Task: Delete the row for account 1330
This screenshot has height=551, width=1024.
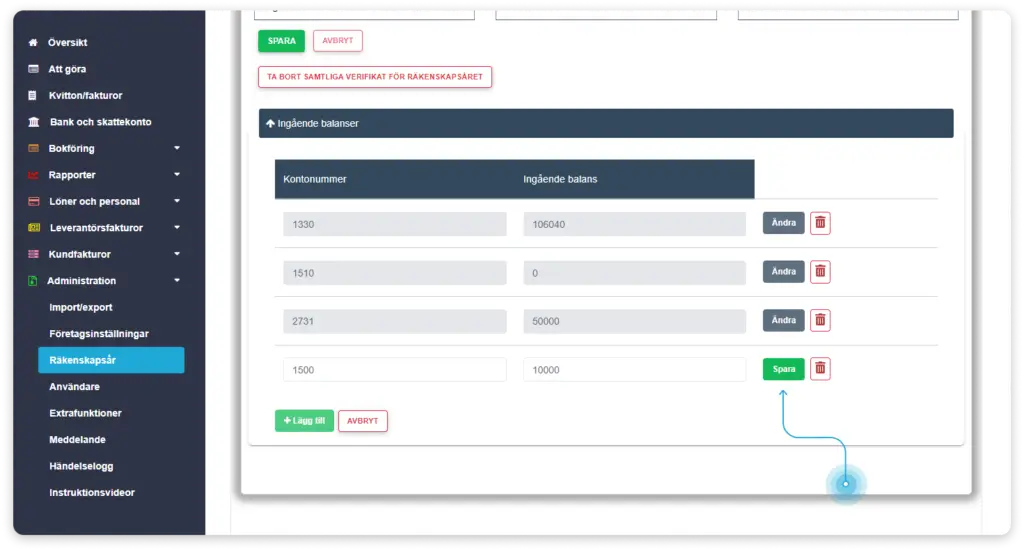Action: (820, 223)
